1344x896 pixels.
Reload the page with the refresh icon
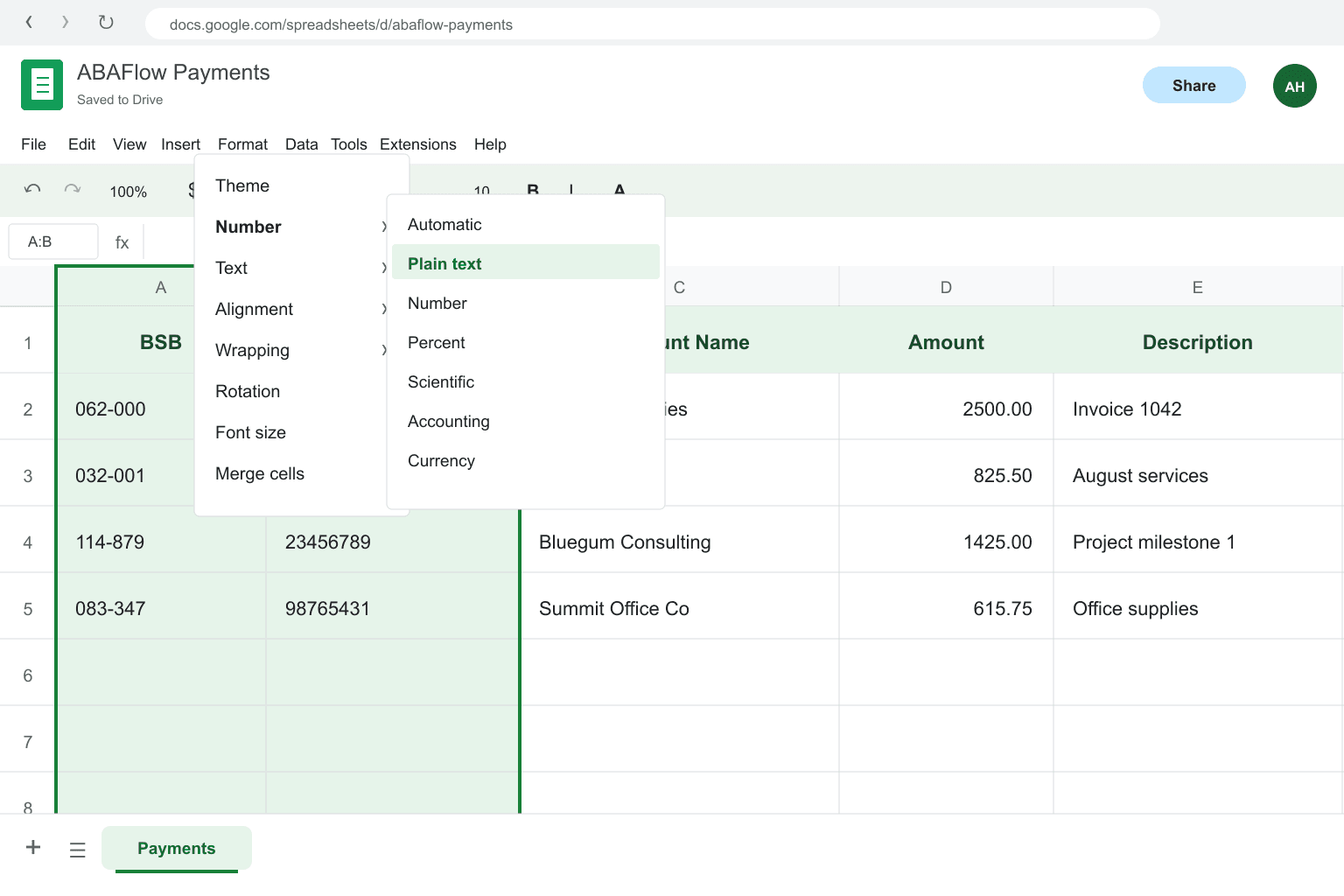click(106, 23)
